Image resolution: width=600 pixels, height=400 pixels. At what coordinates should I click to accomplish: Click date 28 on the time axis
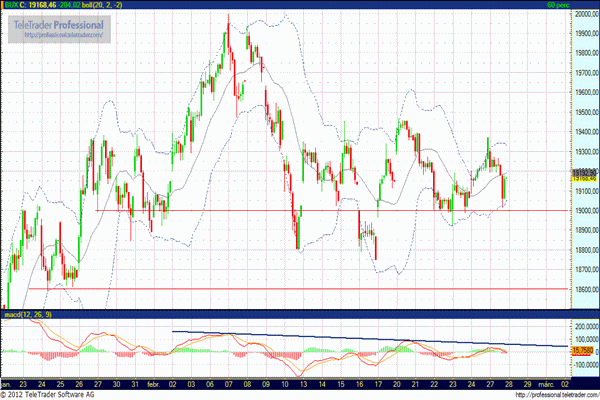point(509,384)
